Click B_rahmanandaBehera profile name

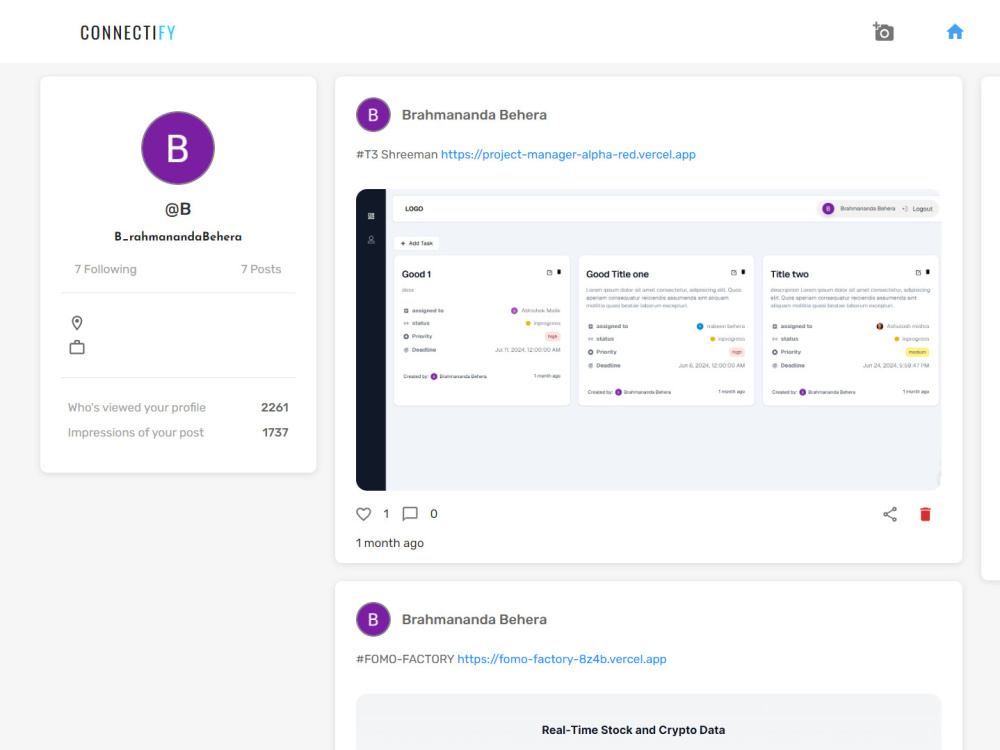click(x=178, y=237)
